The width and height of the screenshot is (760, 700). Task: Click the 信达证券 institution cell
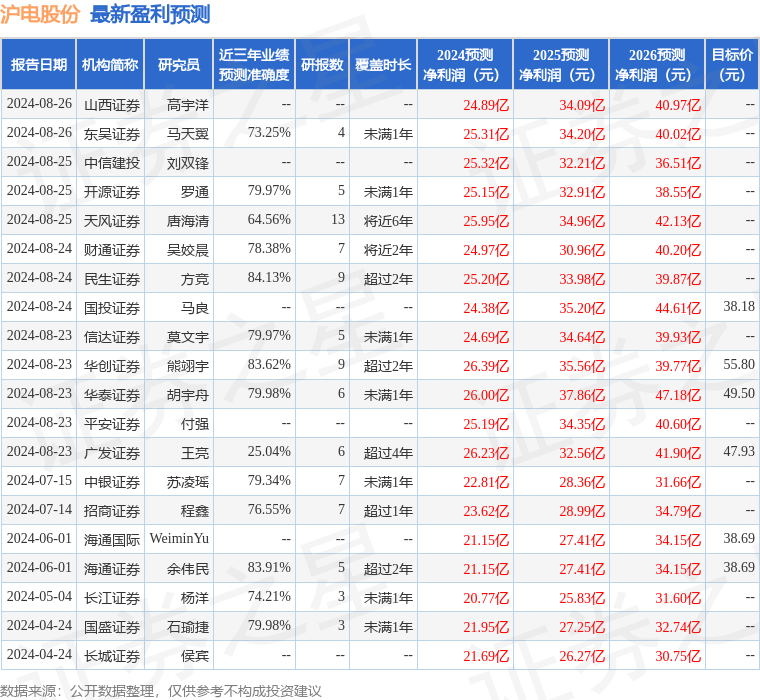pyautogui.click(x=112, y=337)
